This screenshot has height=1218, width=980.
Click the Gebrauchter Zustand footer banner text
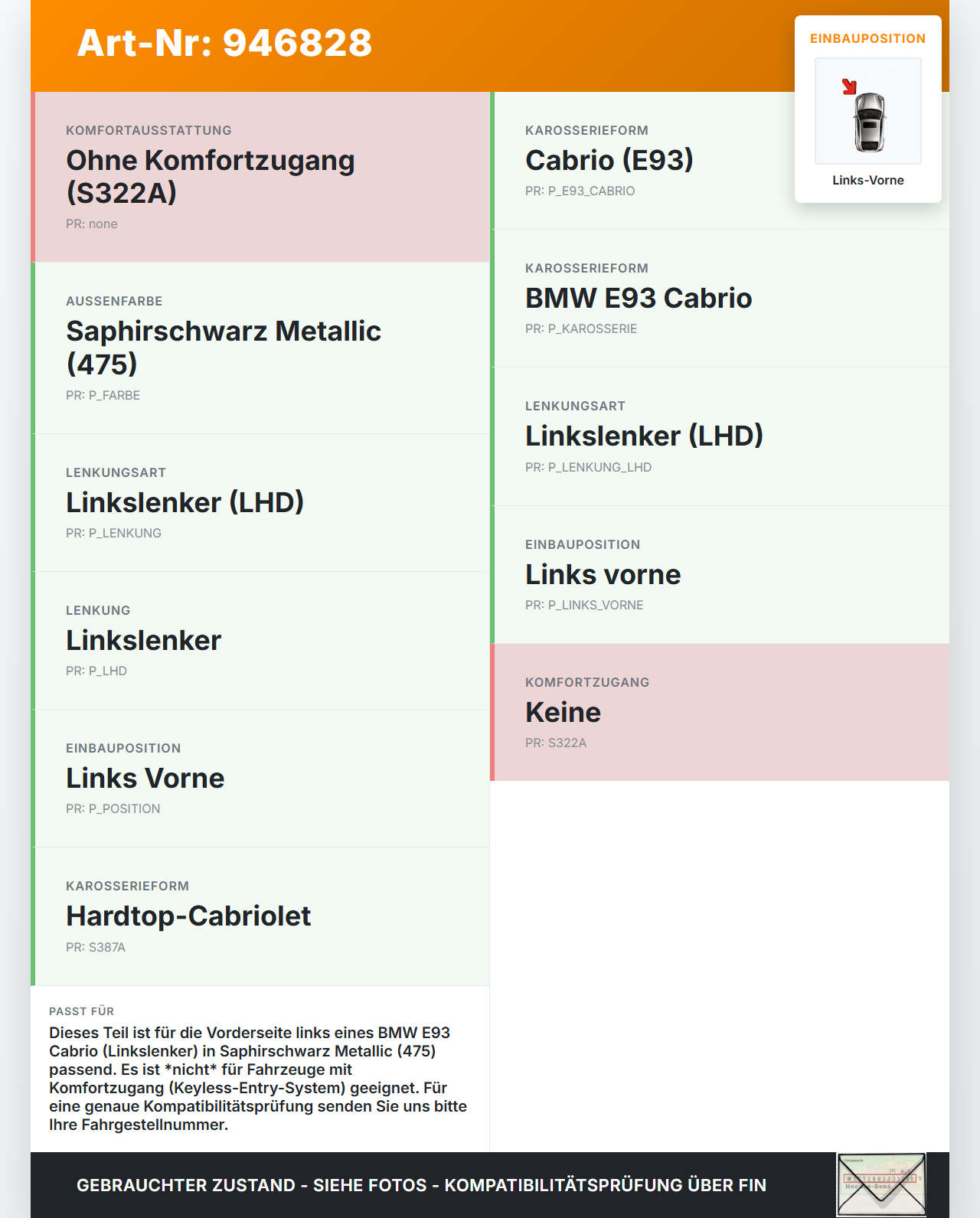[x=421, y=1185]
